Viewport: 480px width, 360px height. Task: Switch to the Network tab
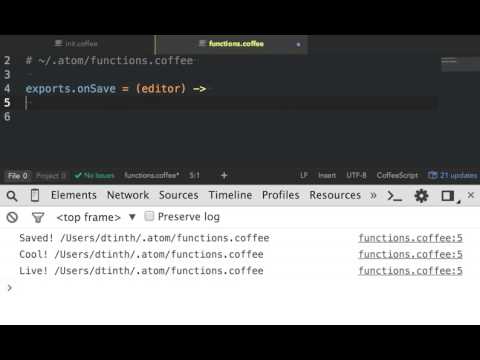[x=128, y=195]
